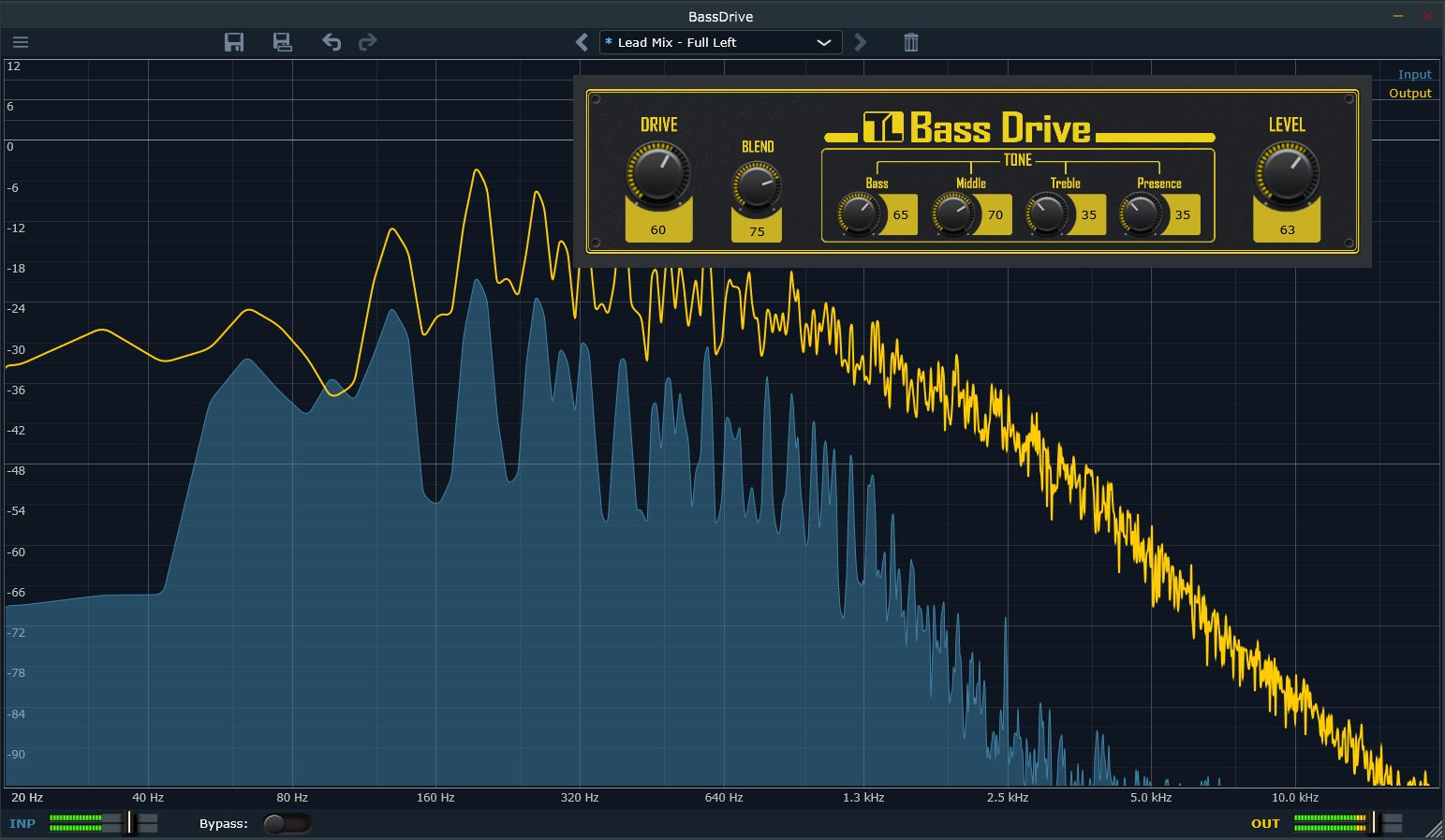Click the Presence tone knob
Viewport: 1445px width, 840px height.
[1142, 214]
